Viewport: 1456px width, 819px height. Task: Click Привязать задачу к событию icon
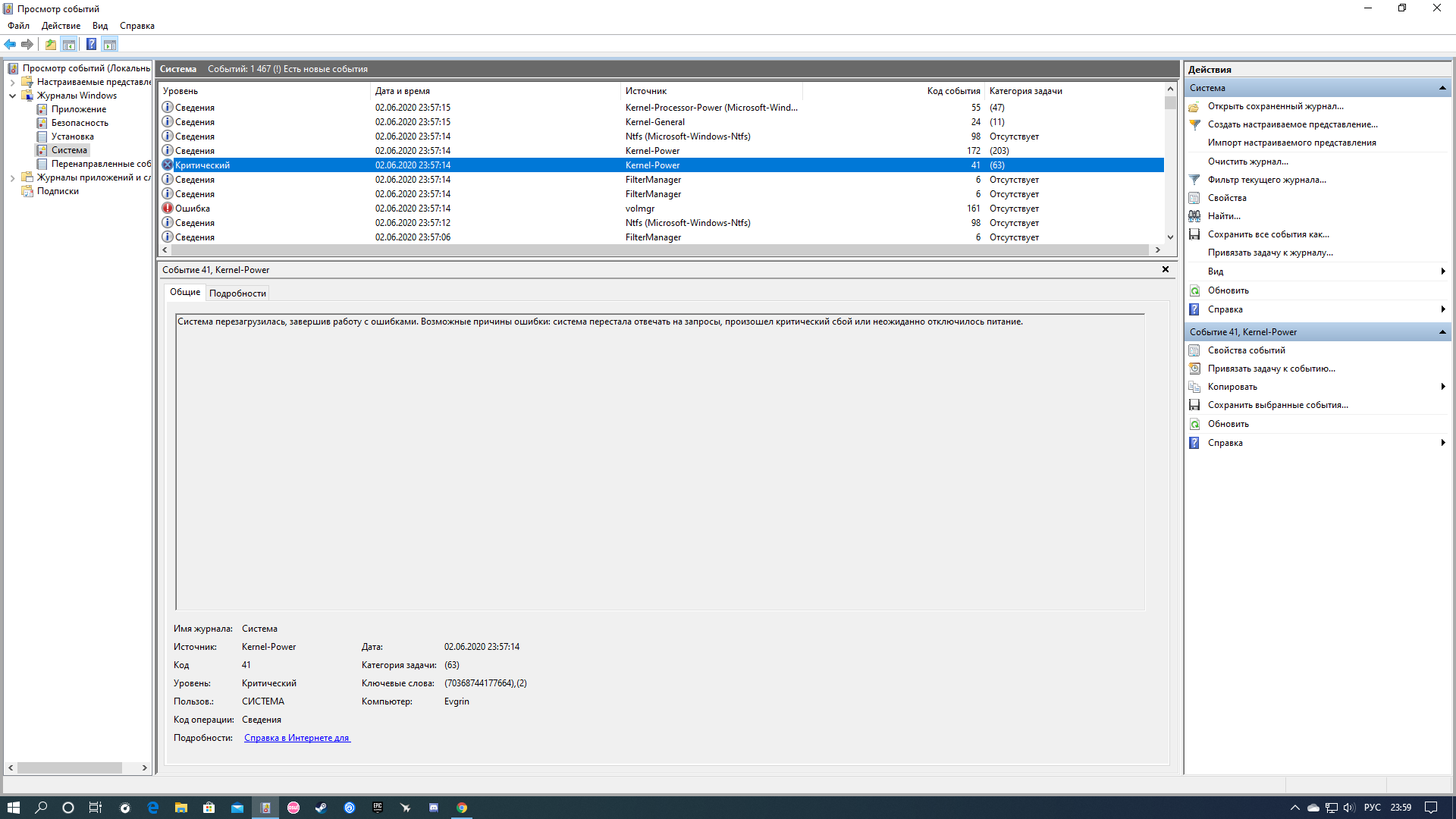point(1194,369)
